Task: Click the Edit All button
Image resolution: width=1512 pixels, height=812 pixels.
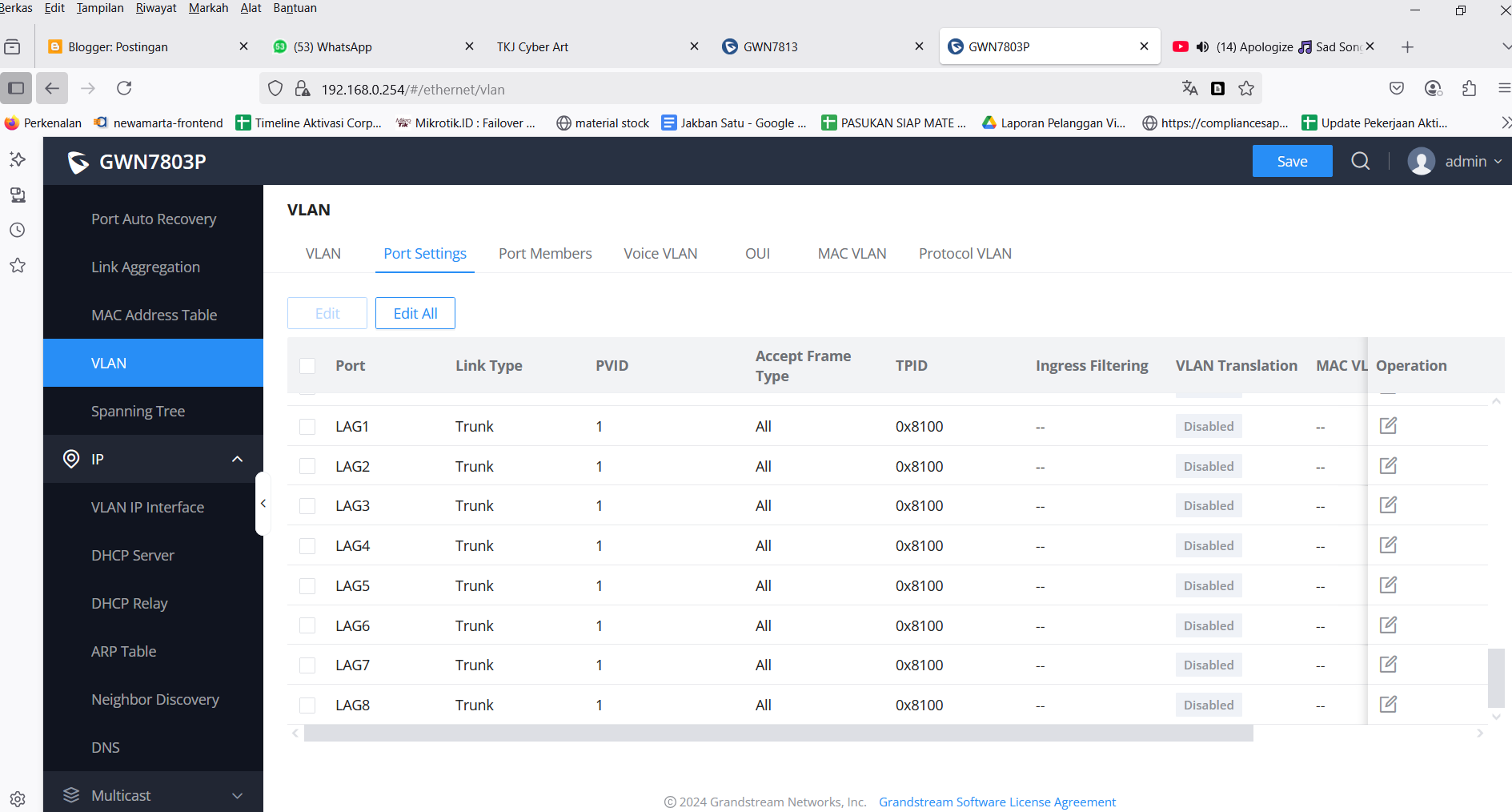Action: coord(415,313)
